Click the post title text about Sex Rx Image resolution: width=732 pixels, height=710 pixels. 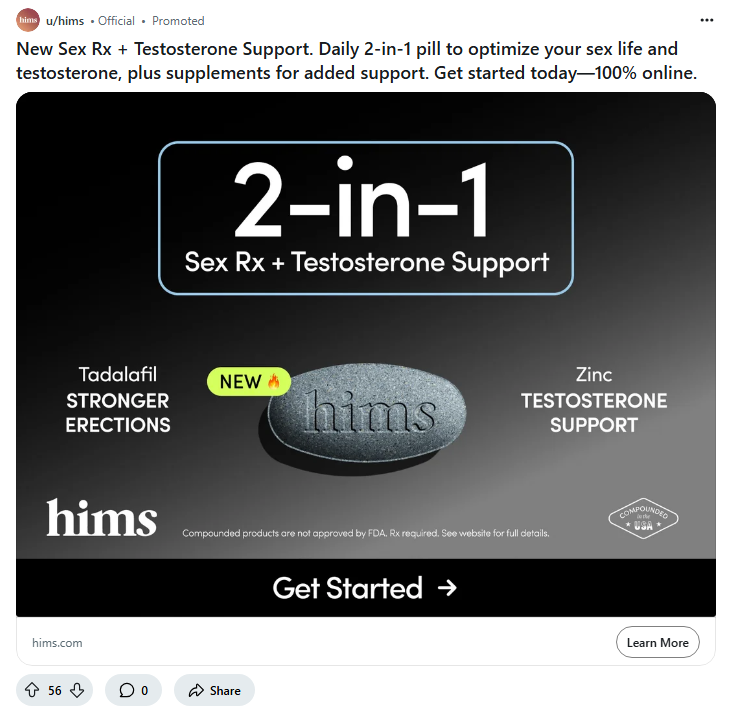point(357,61)
